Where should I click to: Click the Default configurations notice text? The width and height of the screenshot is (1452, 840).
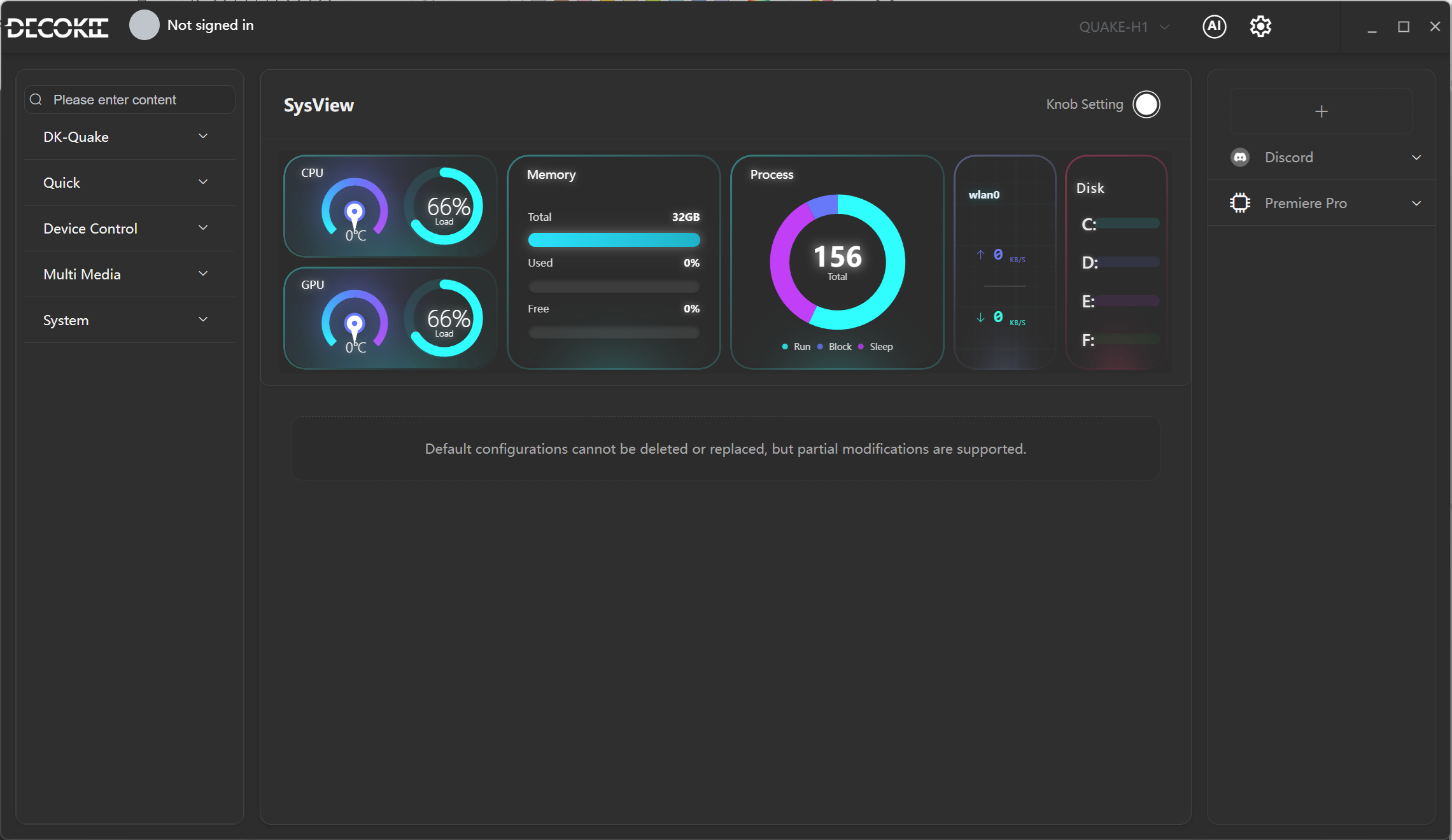(725, 449)
